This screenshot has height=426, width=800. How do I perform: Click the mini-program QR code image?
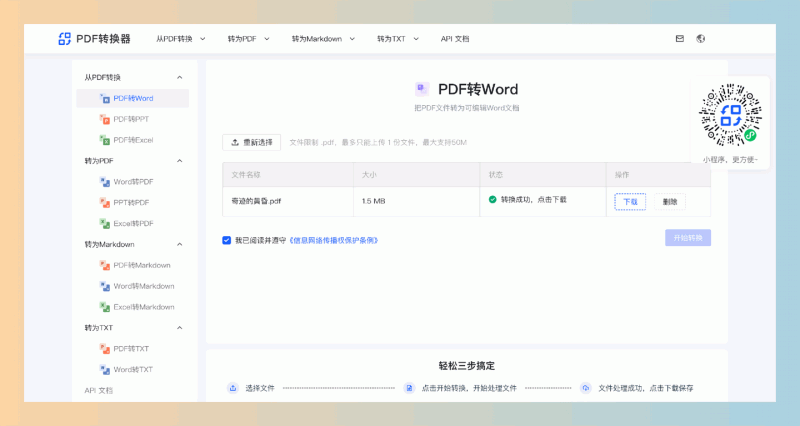(x=730, y=116)
